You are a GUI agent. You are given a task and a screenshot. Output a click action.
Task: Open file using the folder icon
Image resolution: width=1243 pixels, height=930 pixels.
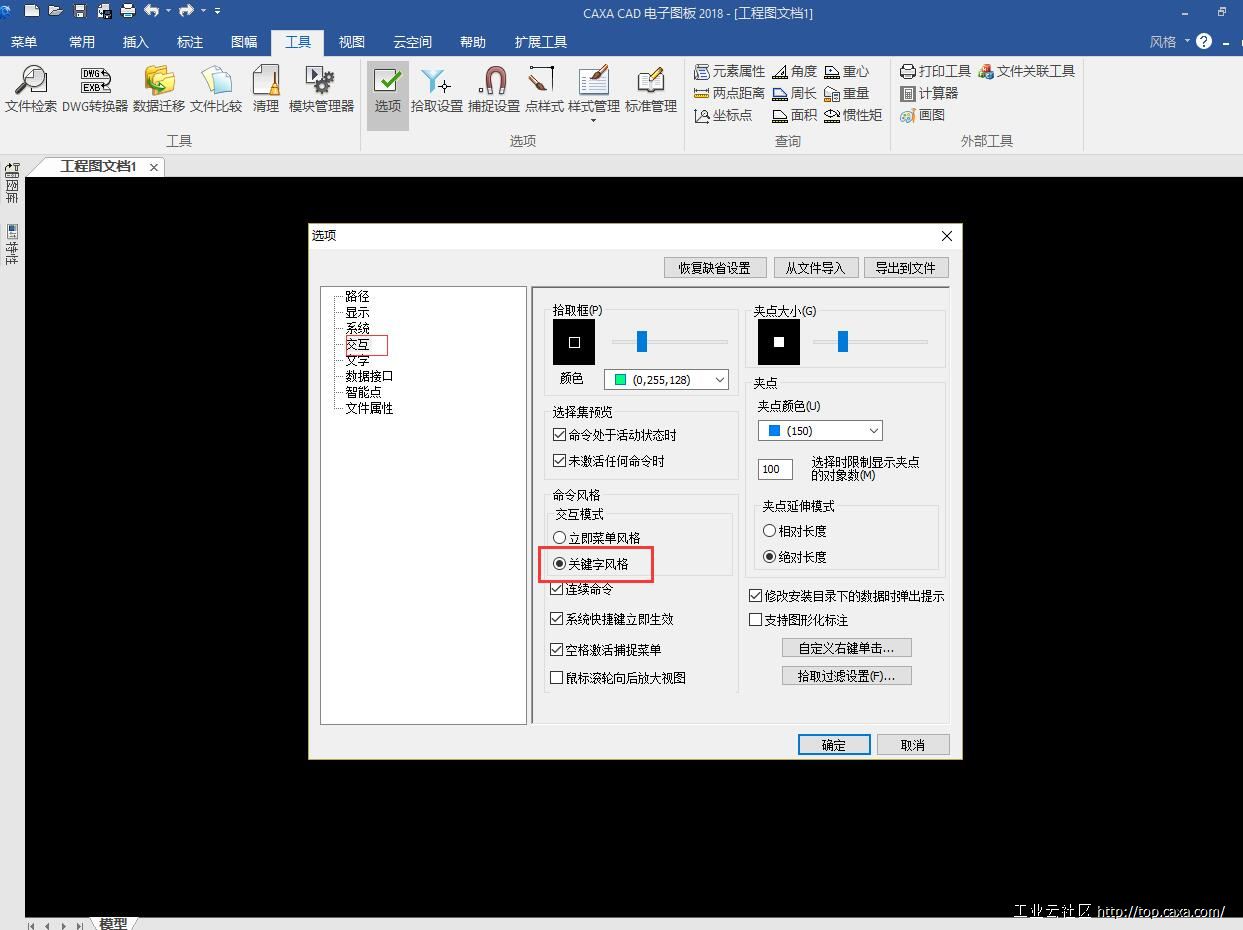[x=56, y=11]
